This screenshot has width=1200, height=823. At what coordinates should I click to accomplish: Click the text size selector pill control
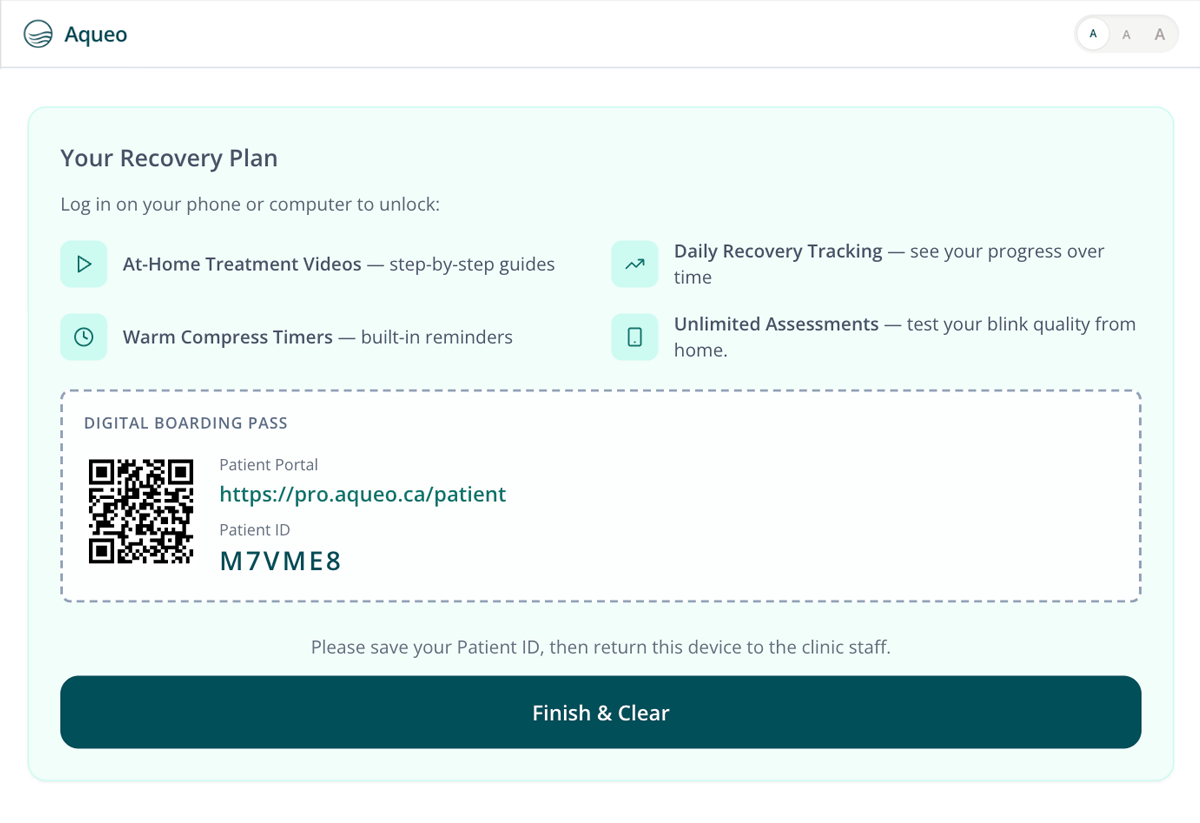(1126, 33)
